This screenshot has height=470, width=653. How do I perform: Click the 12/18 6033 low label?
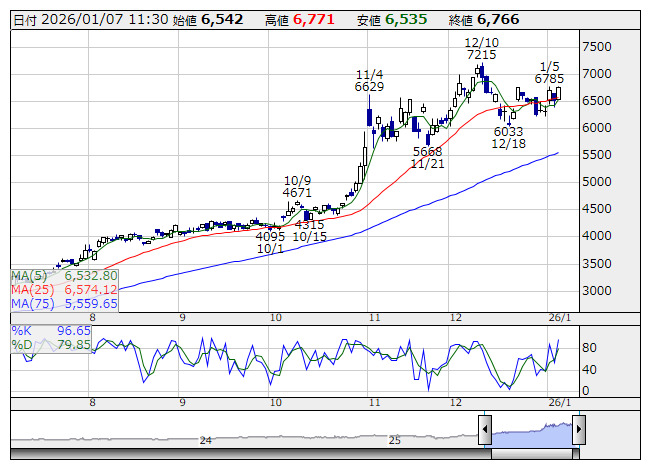click(508, 138)
